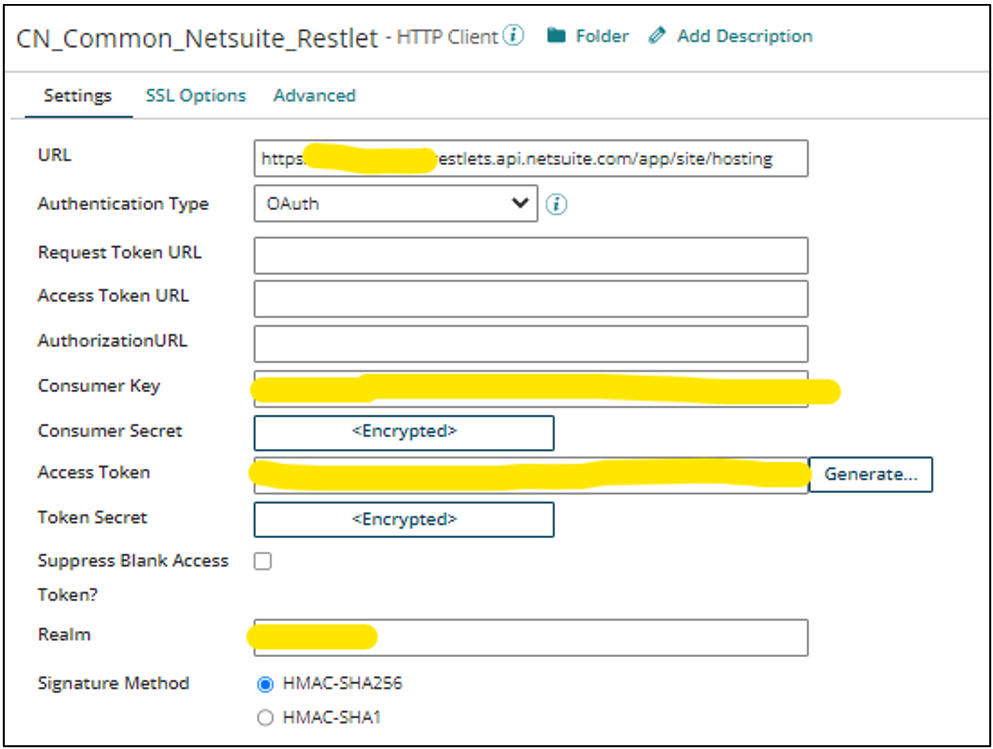Click the Request Token URL field
Screen dimensions: 993x749
coord(530,255)
